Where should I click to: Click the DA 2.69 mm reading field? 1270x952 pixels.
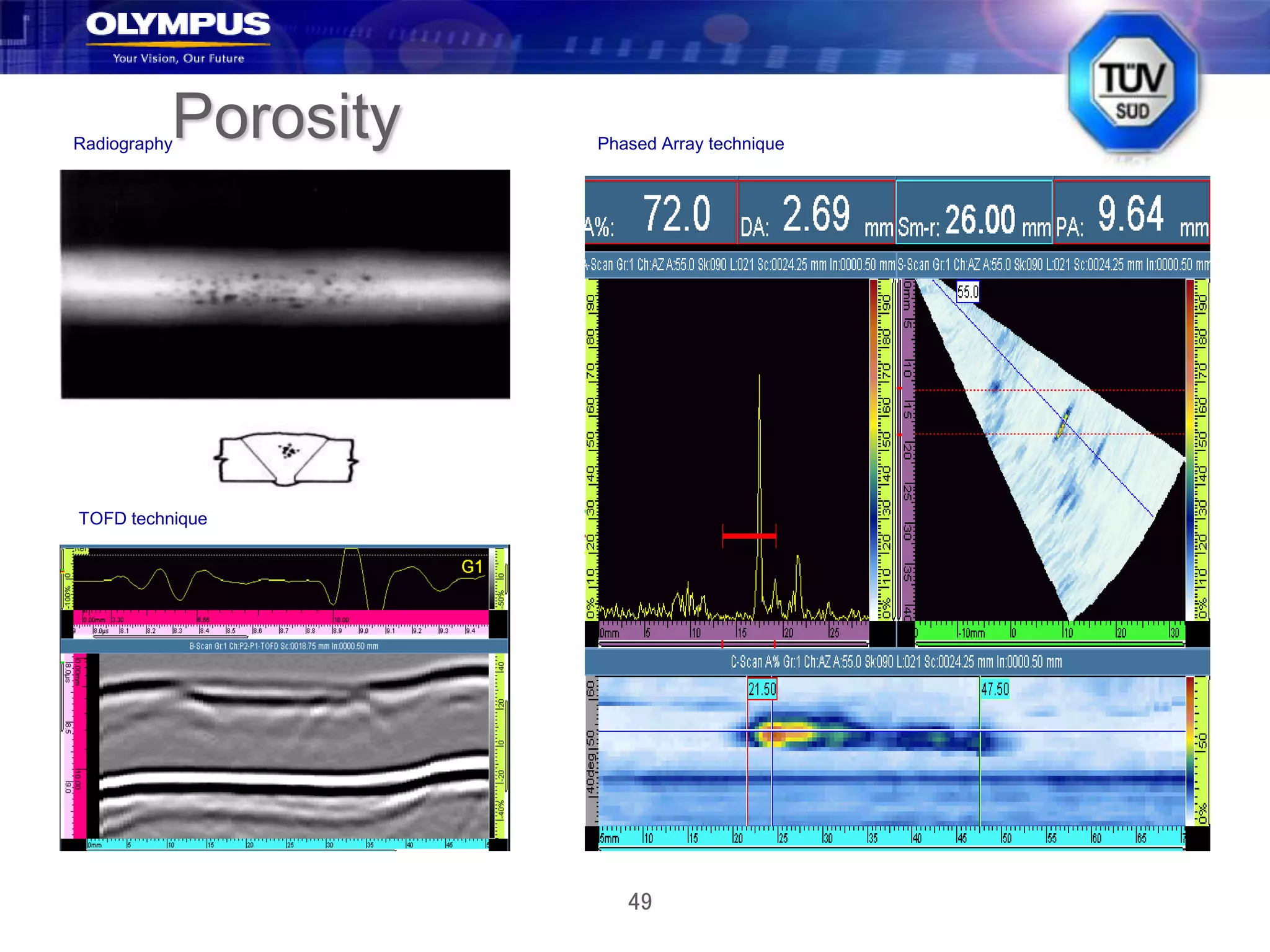point(817,213)
